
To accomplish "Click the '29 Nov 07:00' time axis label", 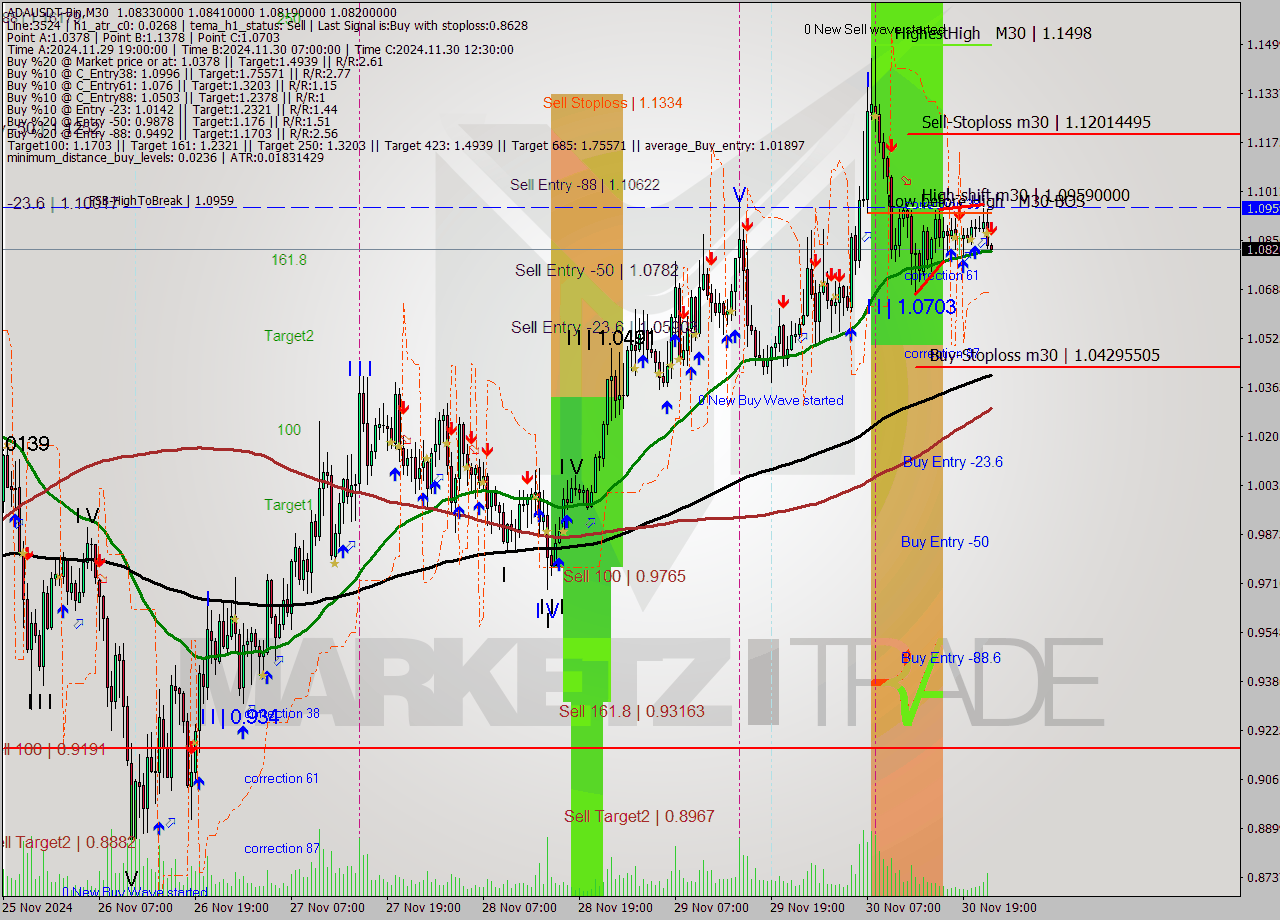I will 711,908.
